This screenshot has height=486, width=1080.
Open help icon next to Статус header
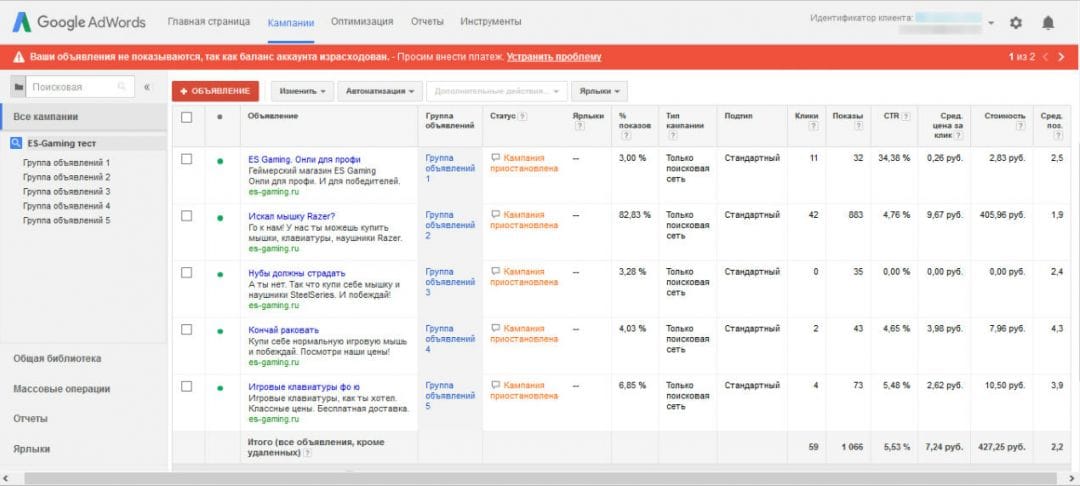(x=522, y=116)
